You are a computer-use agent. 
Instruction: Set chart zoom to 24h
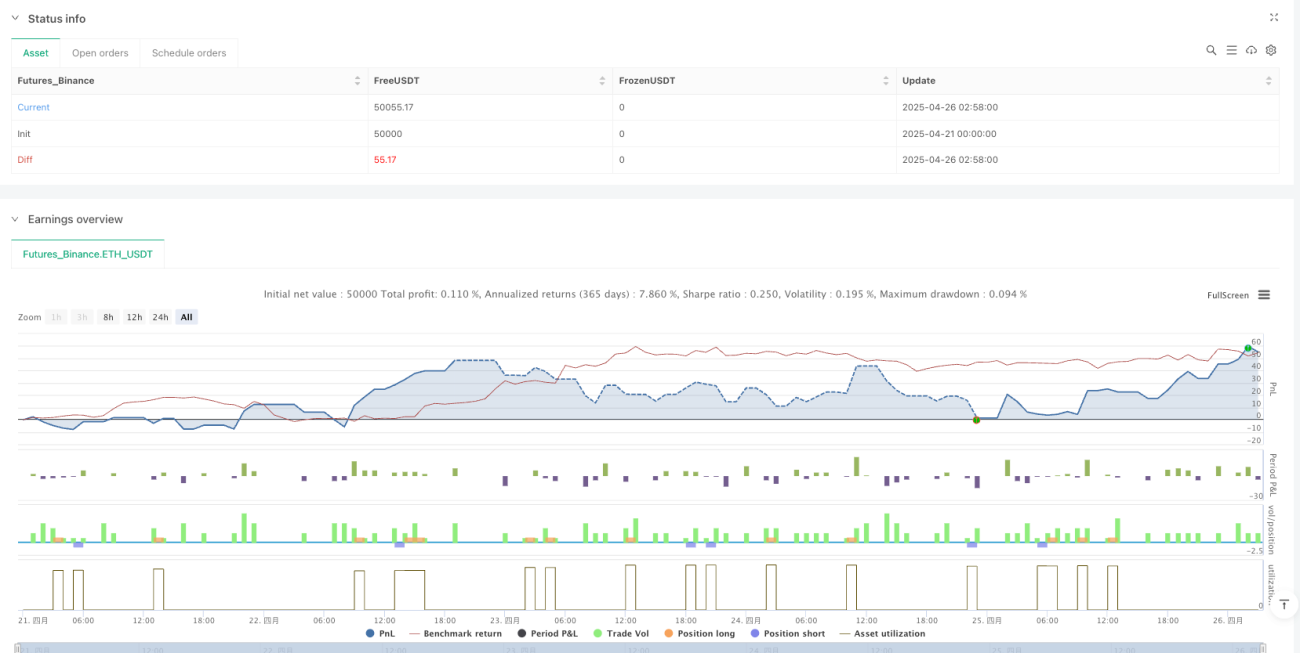[160, 317]
